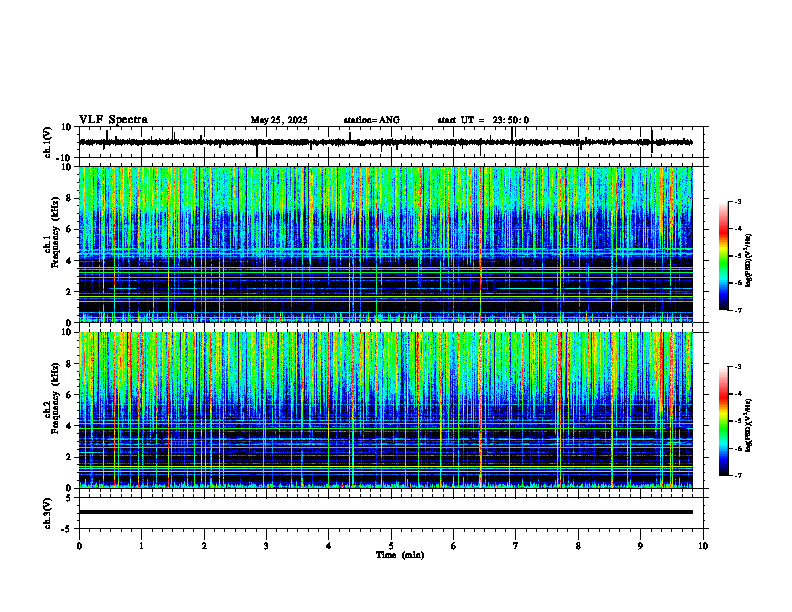Click time axis tick label "5"
This screenshot has height=612, width=792.
(x=391, y=546)
